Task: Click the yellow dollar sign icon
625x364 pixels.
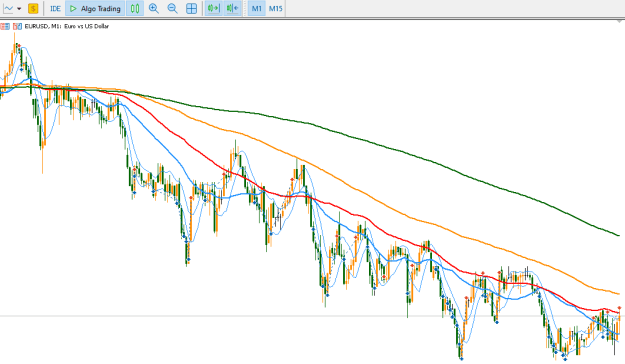Action: (33, 8)
